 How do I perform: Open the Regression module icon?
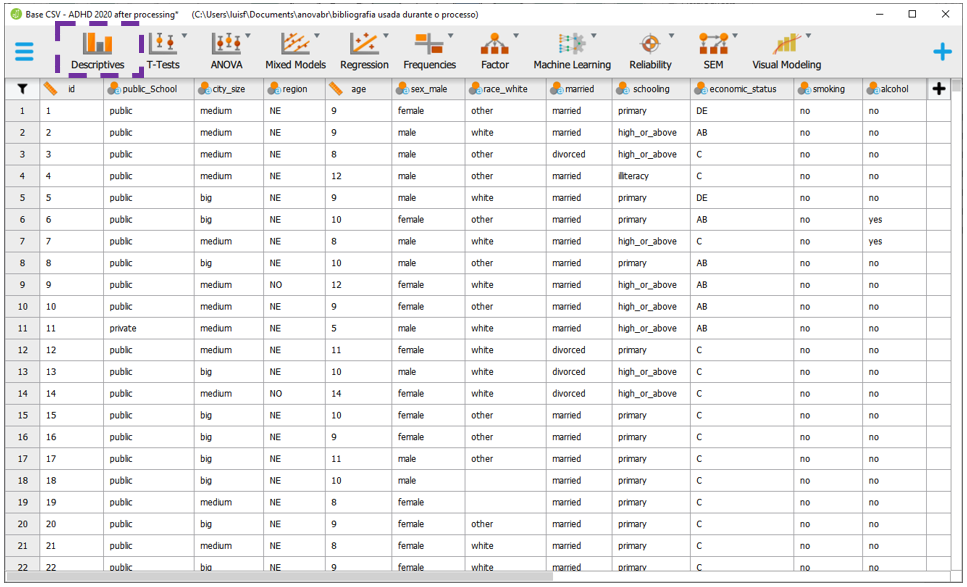click(364, 50)
